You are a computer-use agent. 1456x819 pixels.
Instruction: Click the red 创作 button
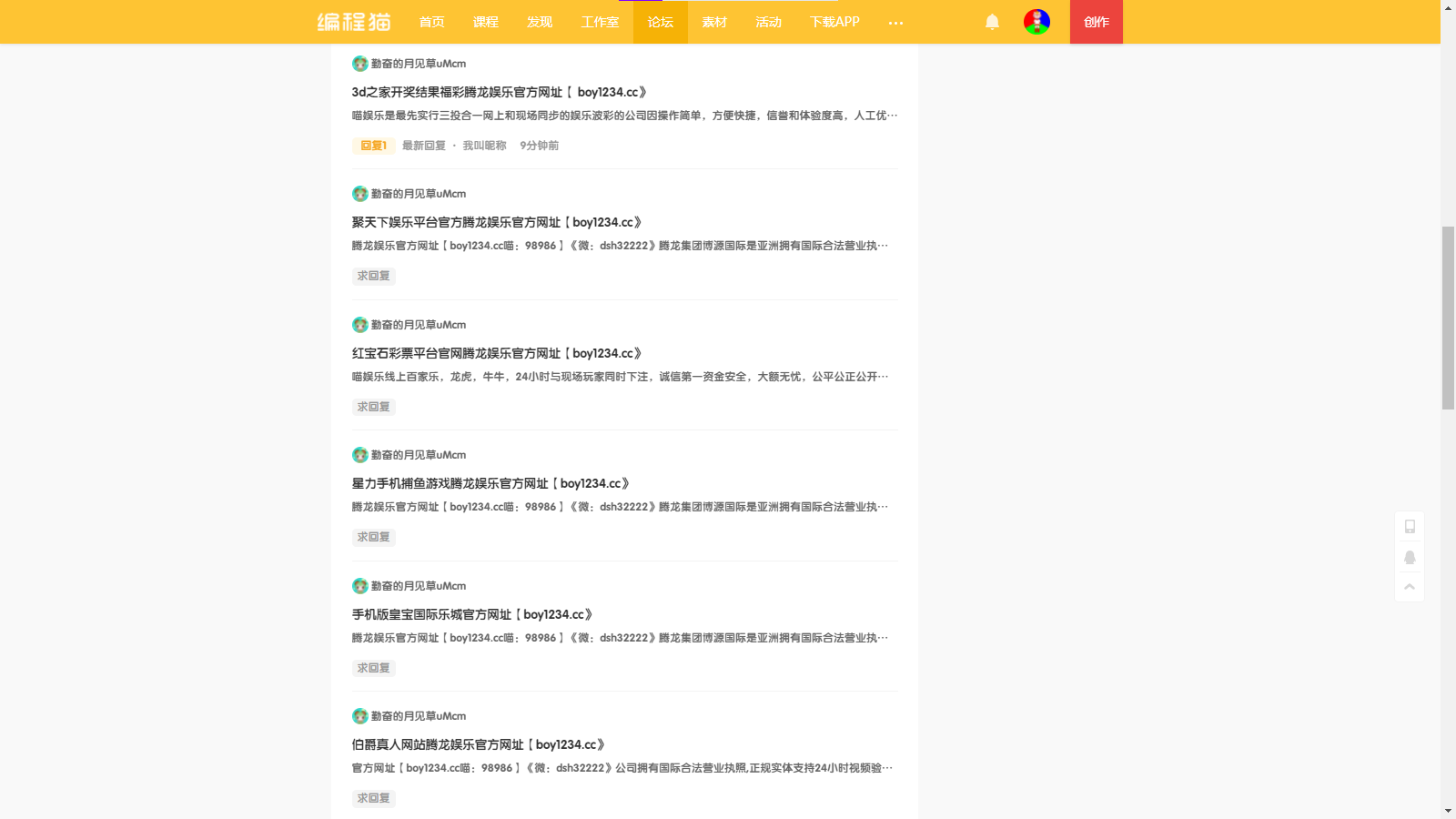coord(1097,22)
